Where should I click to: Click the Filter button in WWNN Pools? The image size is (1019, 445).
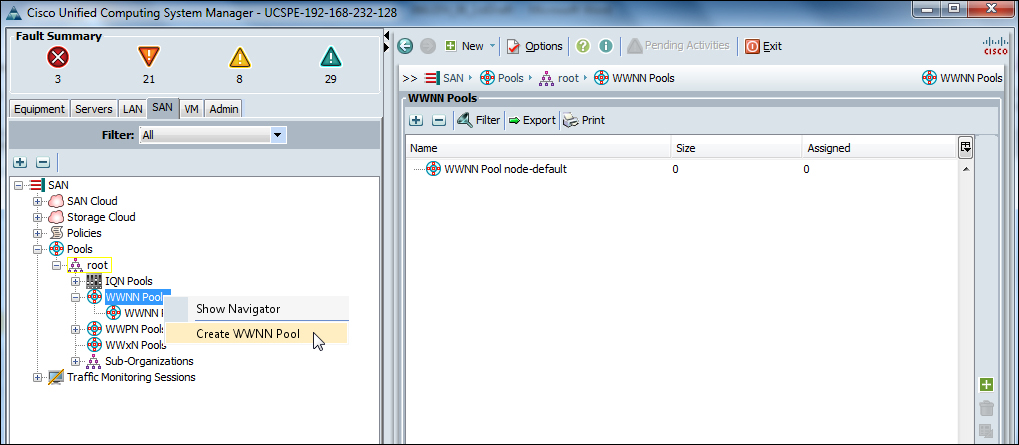pos(478,120)
